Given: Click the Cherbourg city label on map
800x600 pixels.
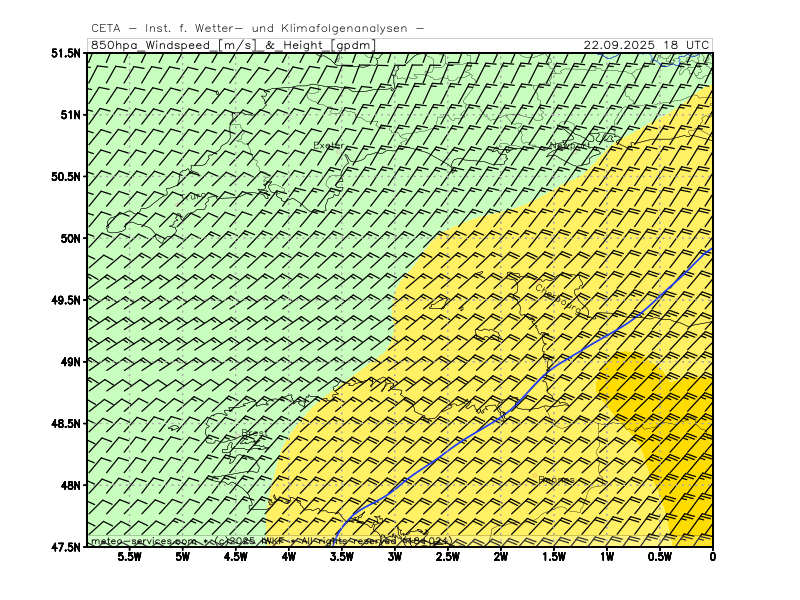Looking at the screenshot, I should tap(558, 299).
